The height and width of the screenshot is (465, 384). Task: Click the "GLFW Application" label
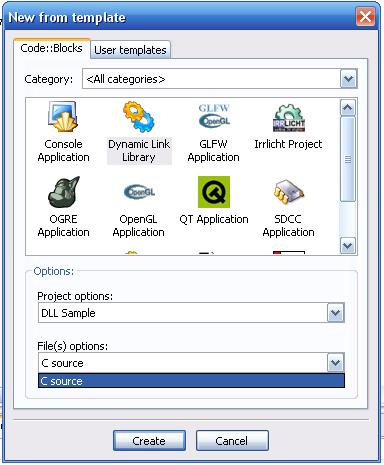(x=214, y=151)
